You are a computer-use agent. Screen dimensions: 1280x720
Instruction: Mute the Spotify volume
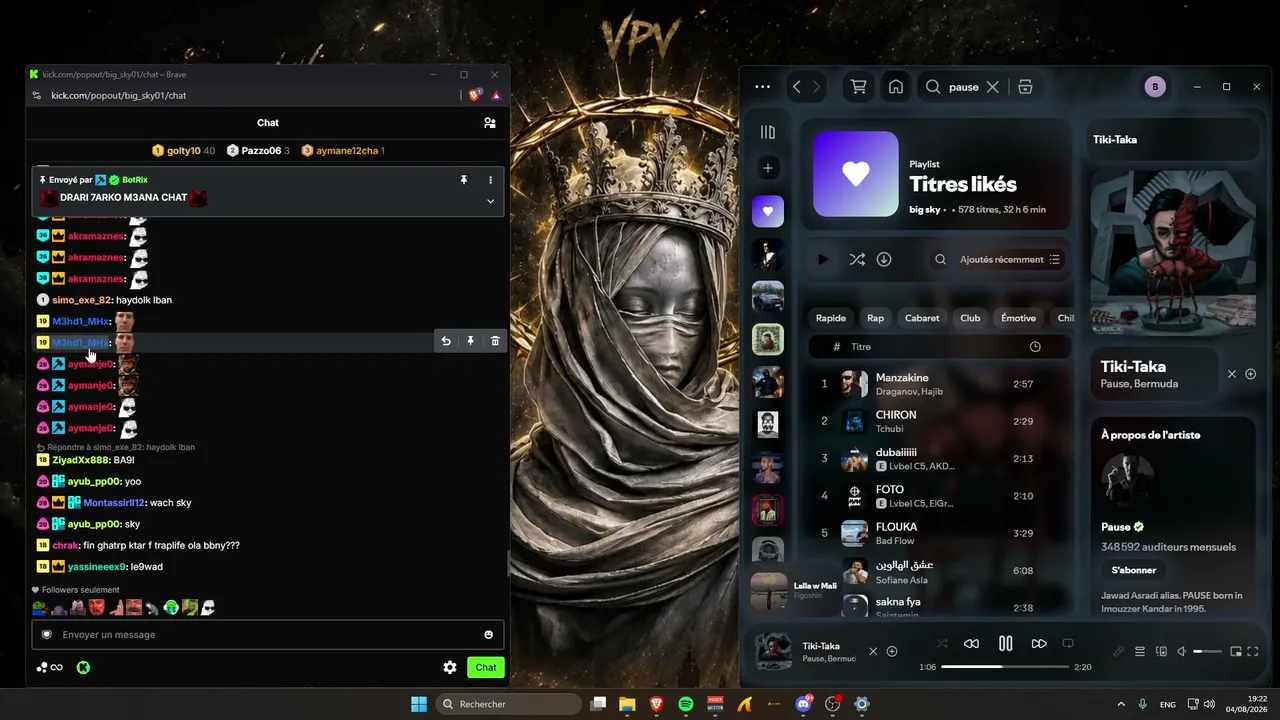coord(1181,652)
